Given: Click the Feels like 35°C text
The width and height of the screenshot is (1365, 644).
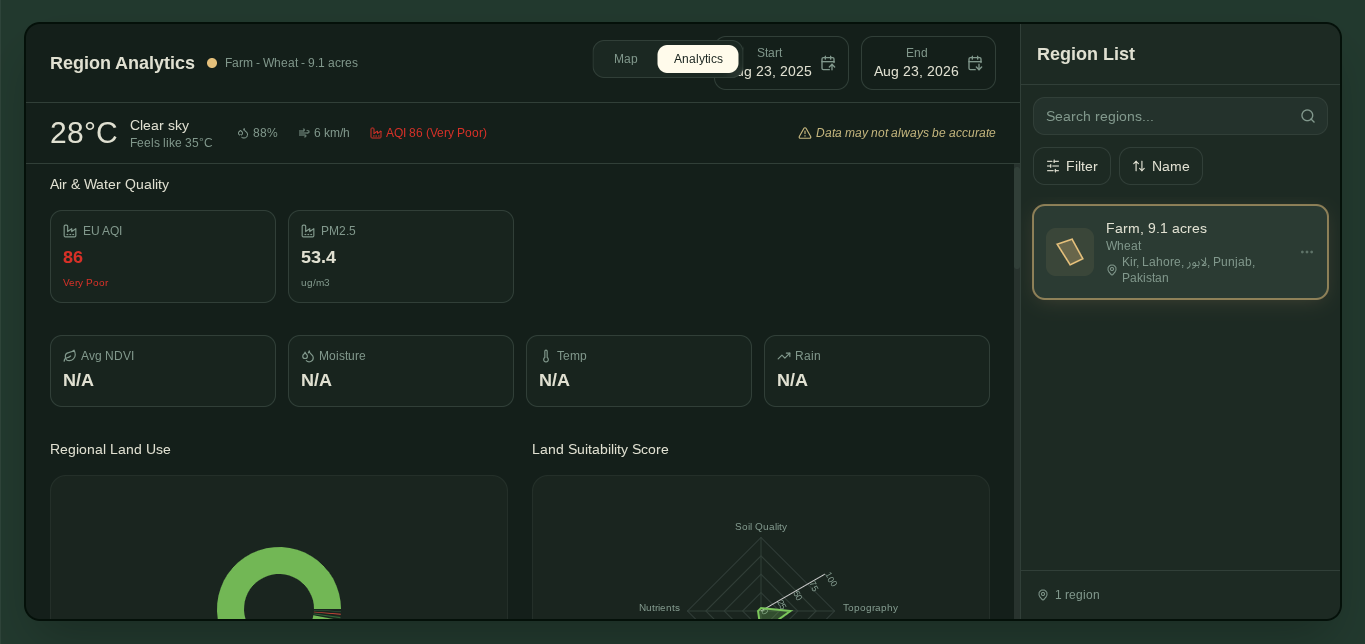Looking at the screenshot, I should coord(171,143).
